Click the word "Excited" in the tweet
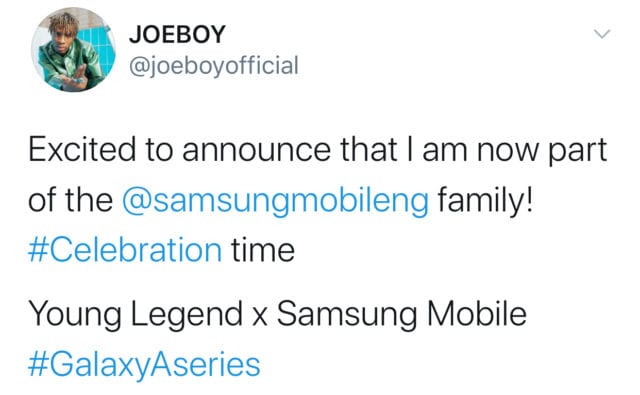Image resolution: width=640 pixels, height=395 pixels. (82, 150)
